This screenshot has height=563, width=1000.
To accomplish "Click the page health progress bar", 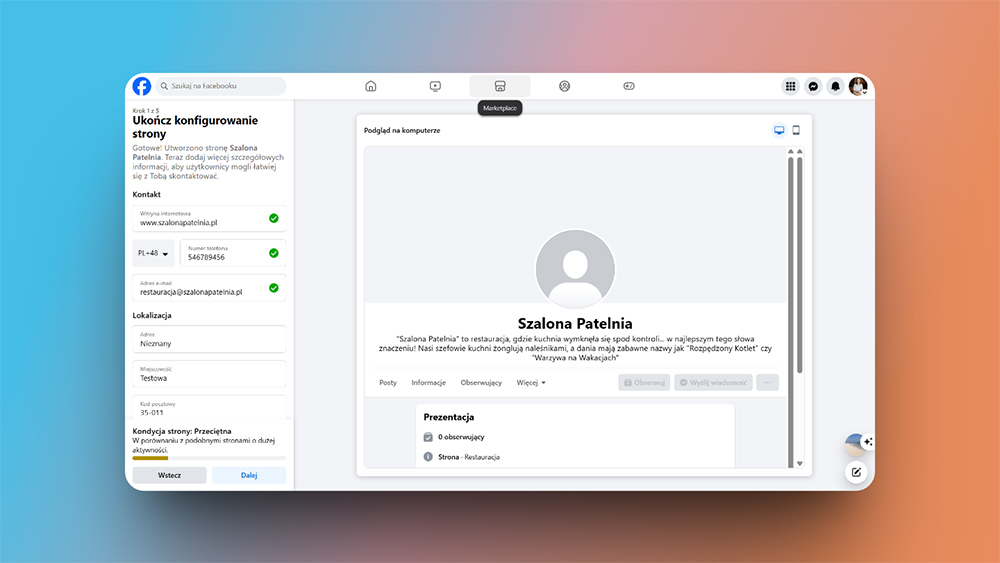I will [209, 458].
